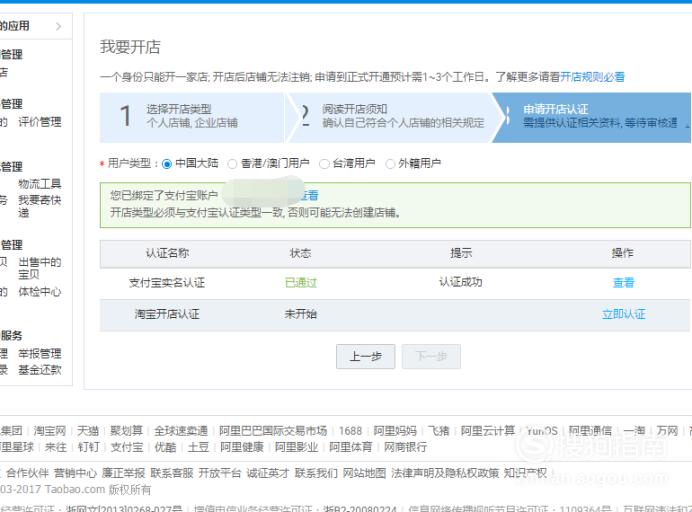Open the 联系客服 footer link

click(172, 473)
